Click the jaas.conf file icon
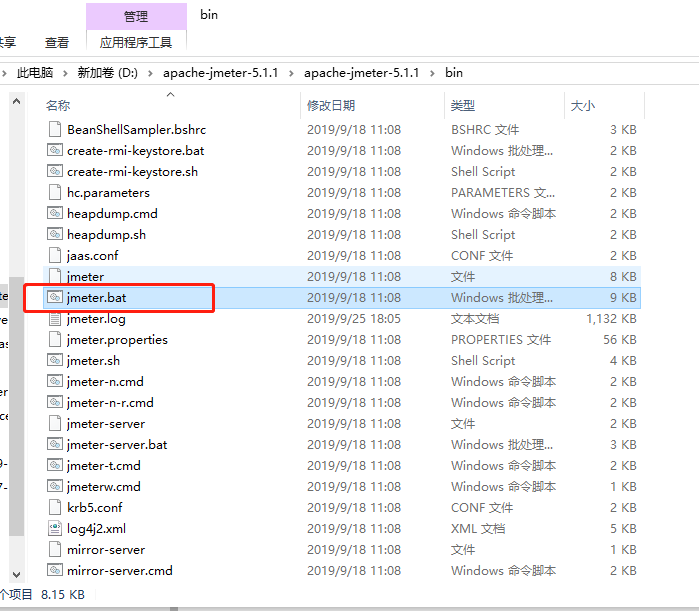This screenshot has height=611, width=699. [x=55, y=255]
